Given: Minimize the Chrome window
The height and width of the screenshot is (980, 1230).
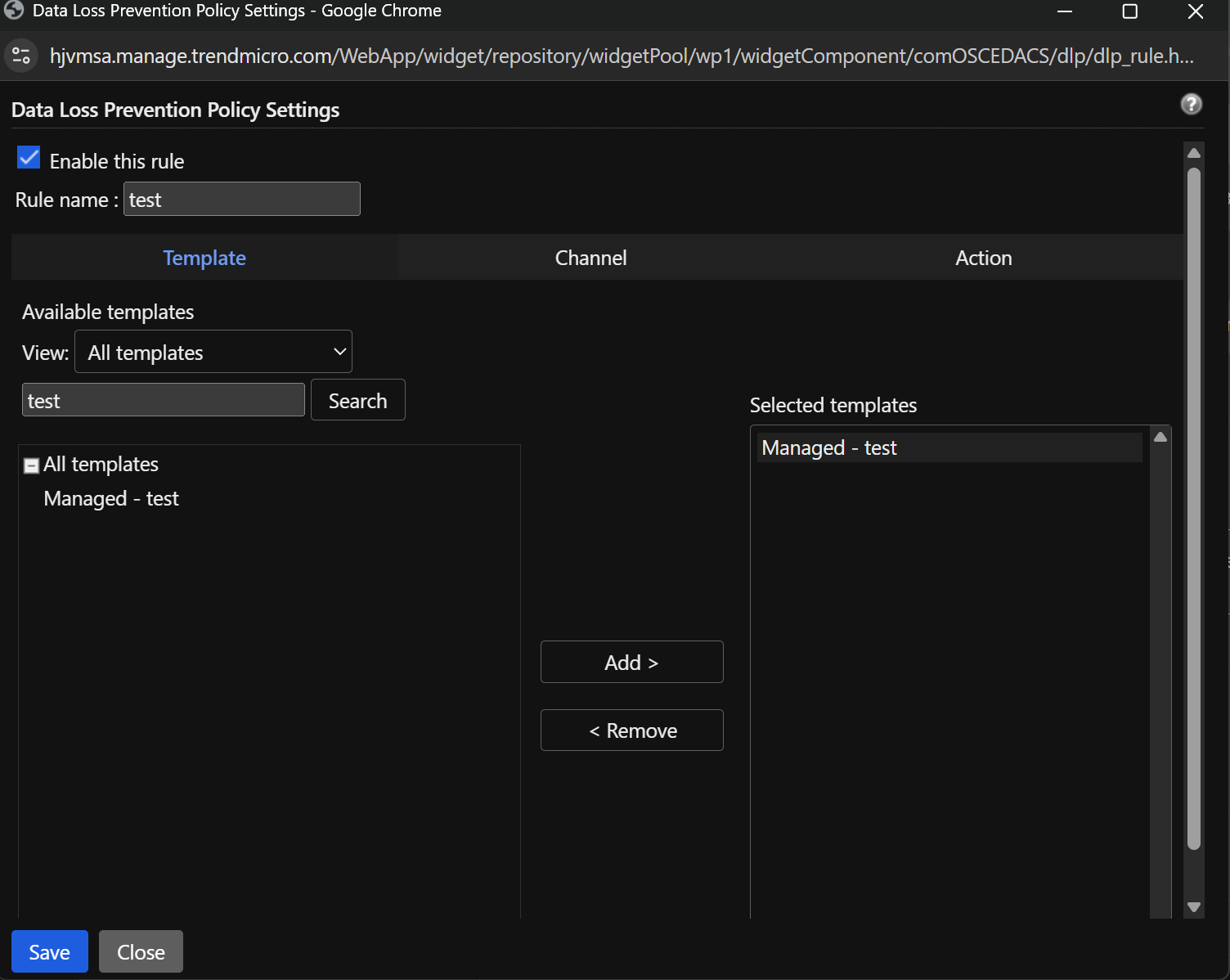Looking at the screenshot, I should 1065,11.
